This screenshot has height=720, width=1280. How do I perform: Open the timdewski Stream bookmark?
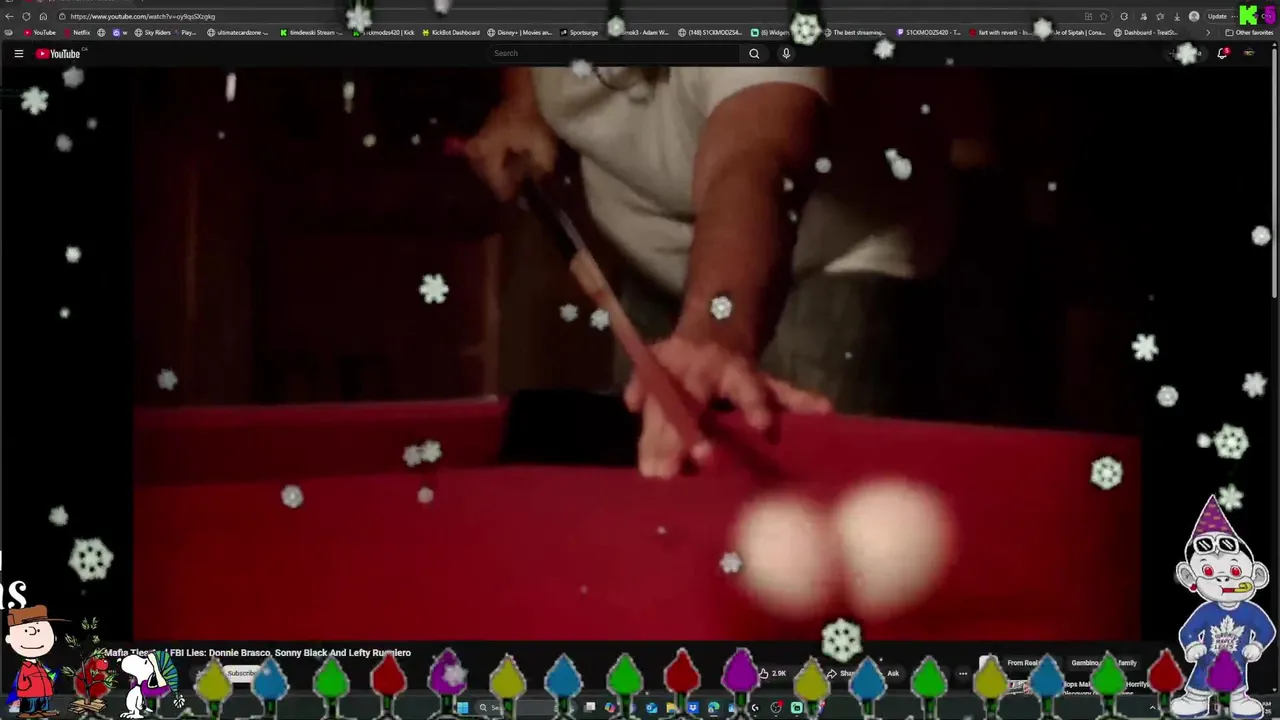coord(311,32)
